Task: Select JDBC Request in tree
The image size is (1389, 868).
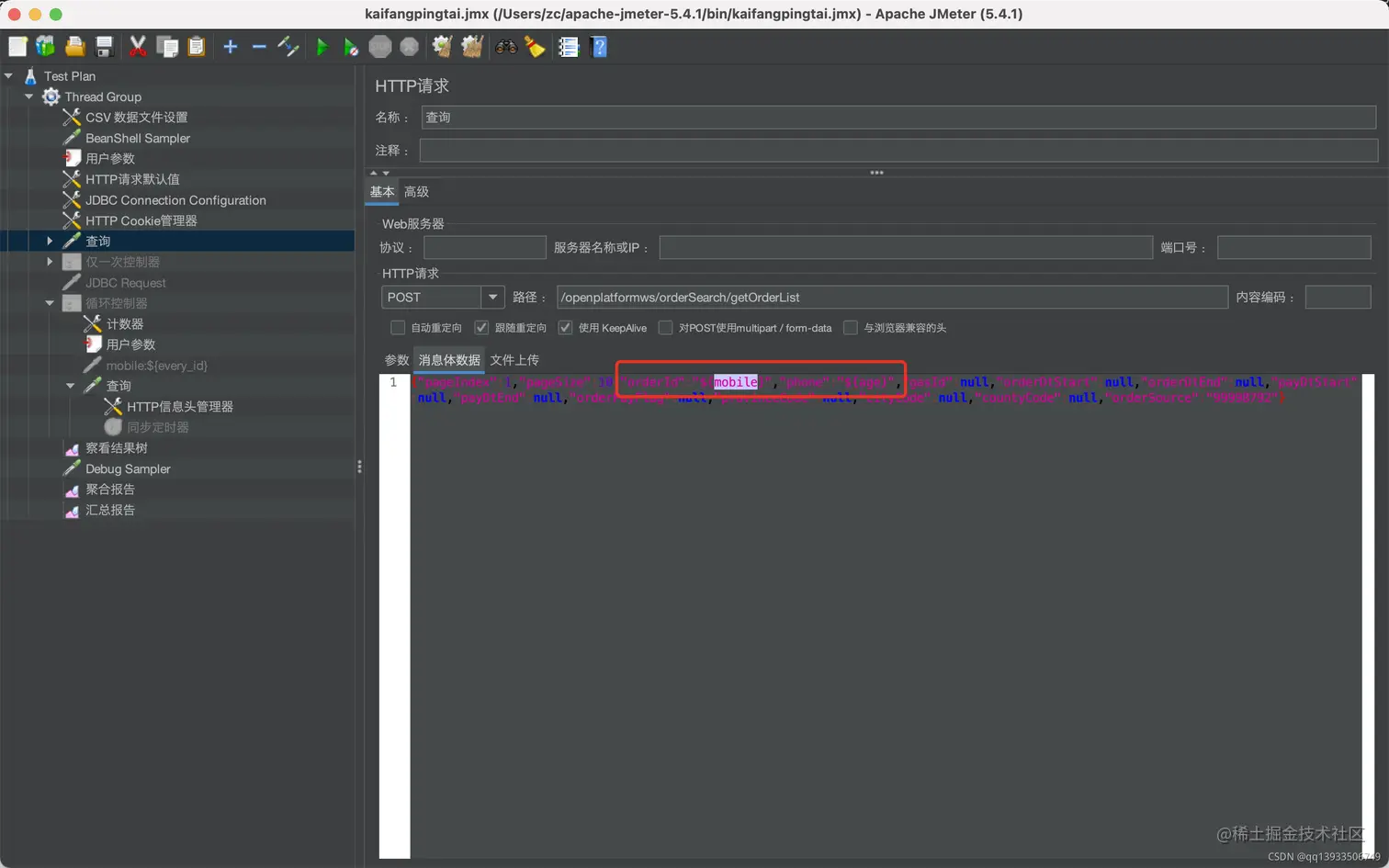Action: (126, 283)
